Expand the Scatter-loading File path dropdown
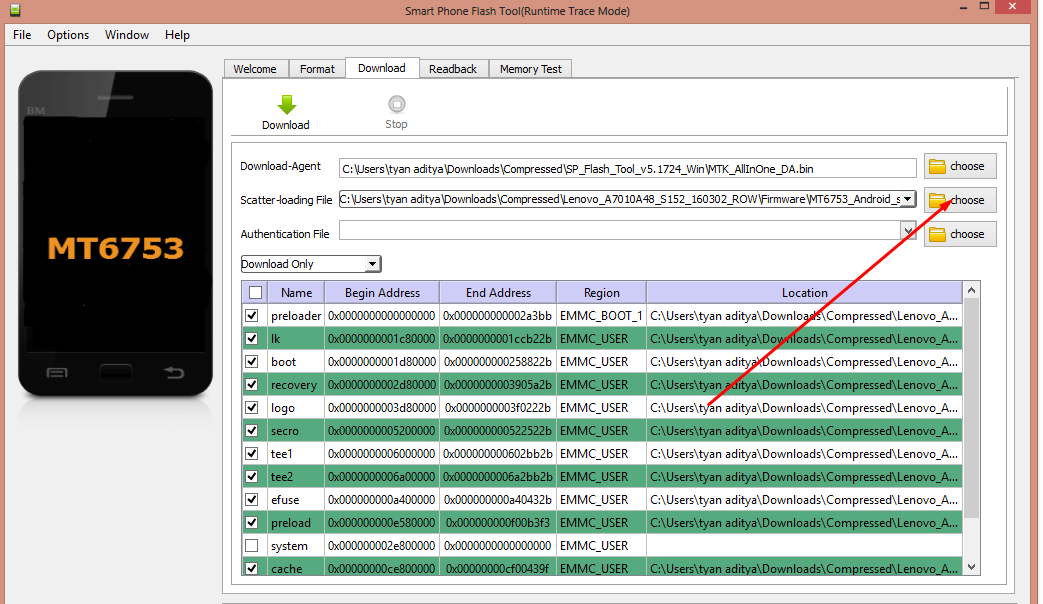This screenshot has width=1043, height=604. tap(907, 199)
